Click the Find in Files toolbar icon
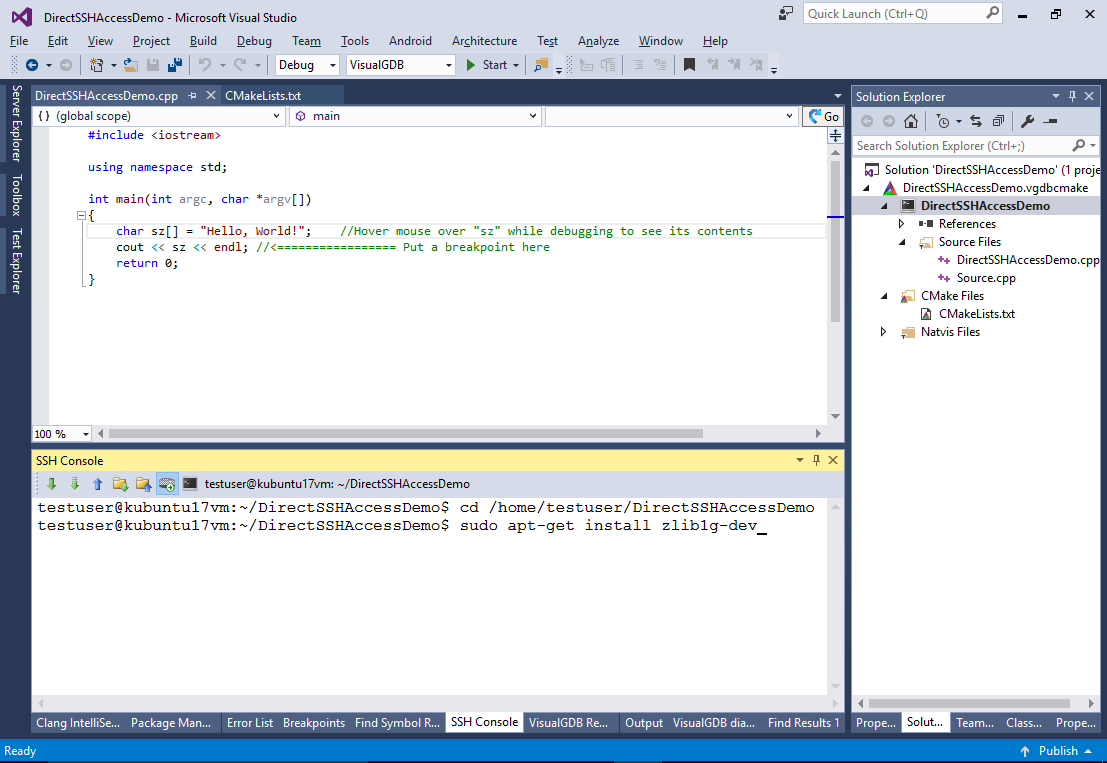1107x763 pixels. (x=541, y=65)
